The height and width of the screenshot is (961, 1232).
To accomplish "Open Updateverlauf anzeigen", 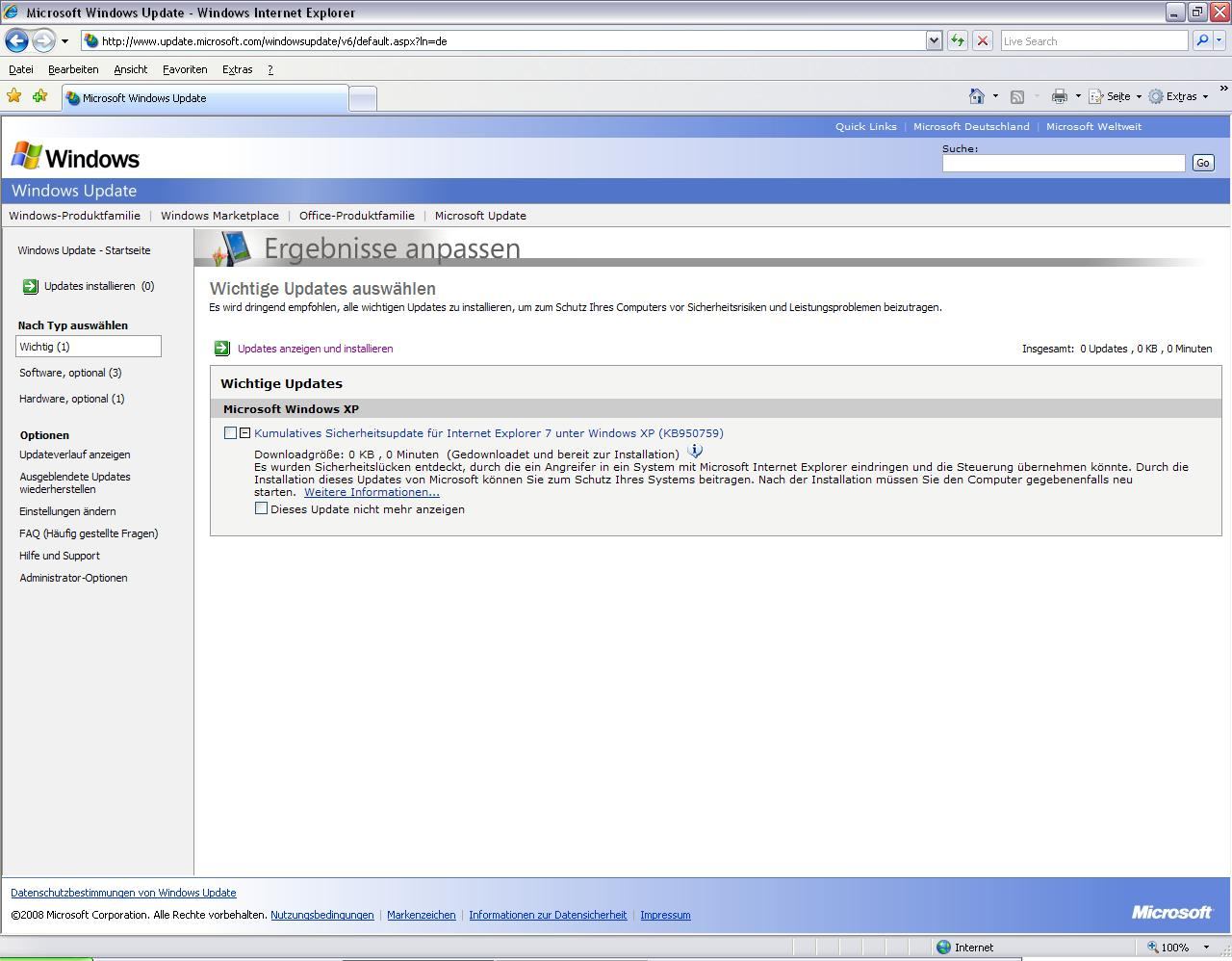I will point(75,455).
